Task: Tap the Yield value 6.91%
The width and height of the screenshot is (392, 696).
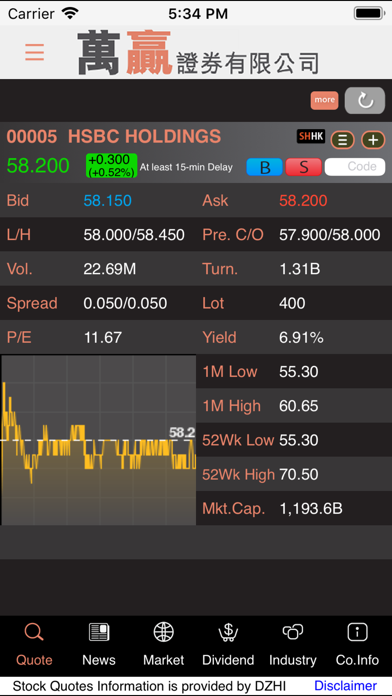Action: (x=301, y=338)
